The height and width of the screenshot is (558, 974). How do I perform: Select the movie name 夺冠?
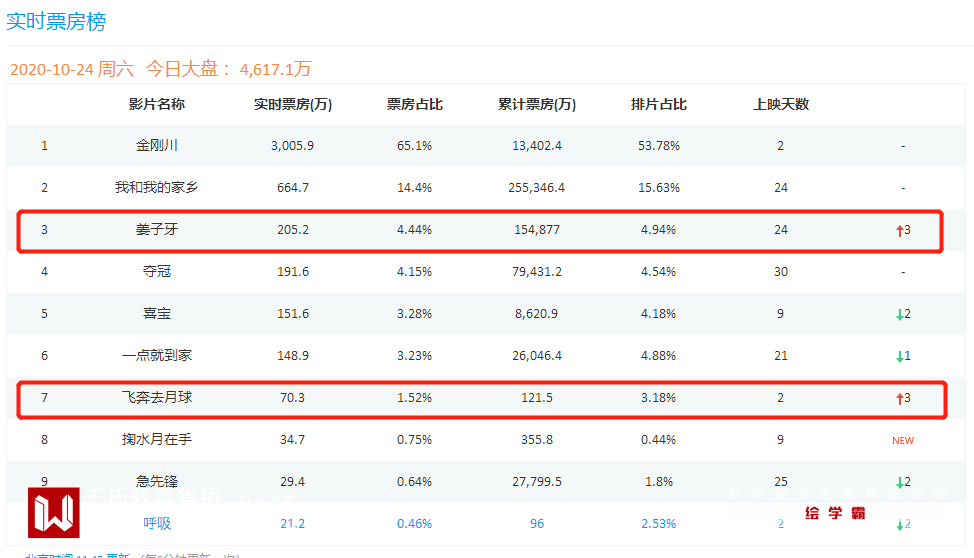[157, 272]
